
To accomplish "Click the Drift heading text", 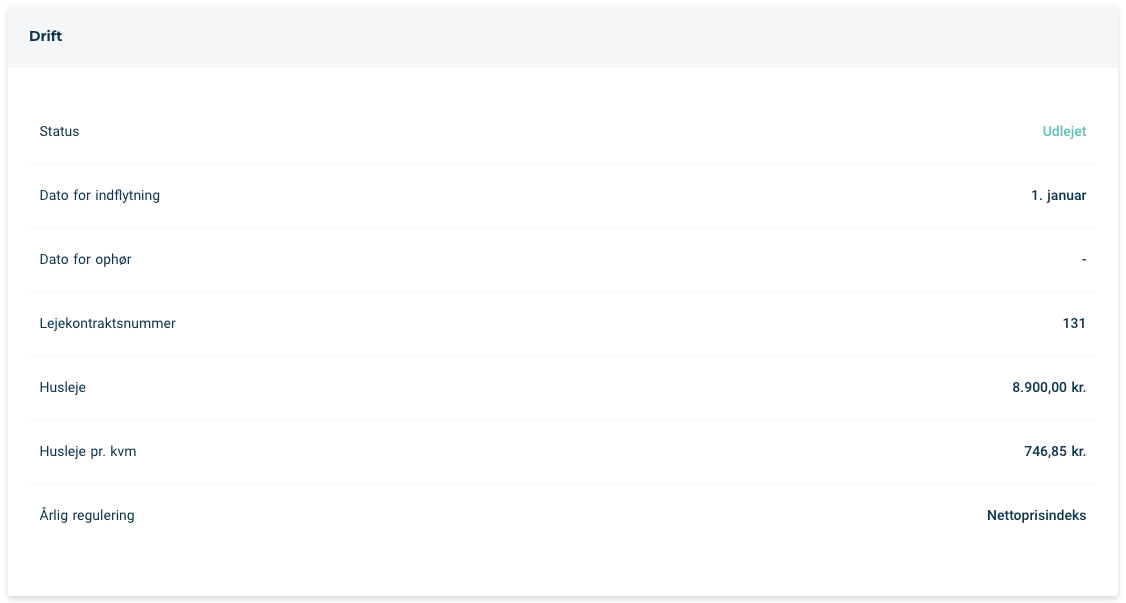I will coord(46,36).
